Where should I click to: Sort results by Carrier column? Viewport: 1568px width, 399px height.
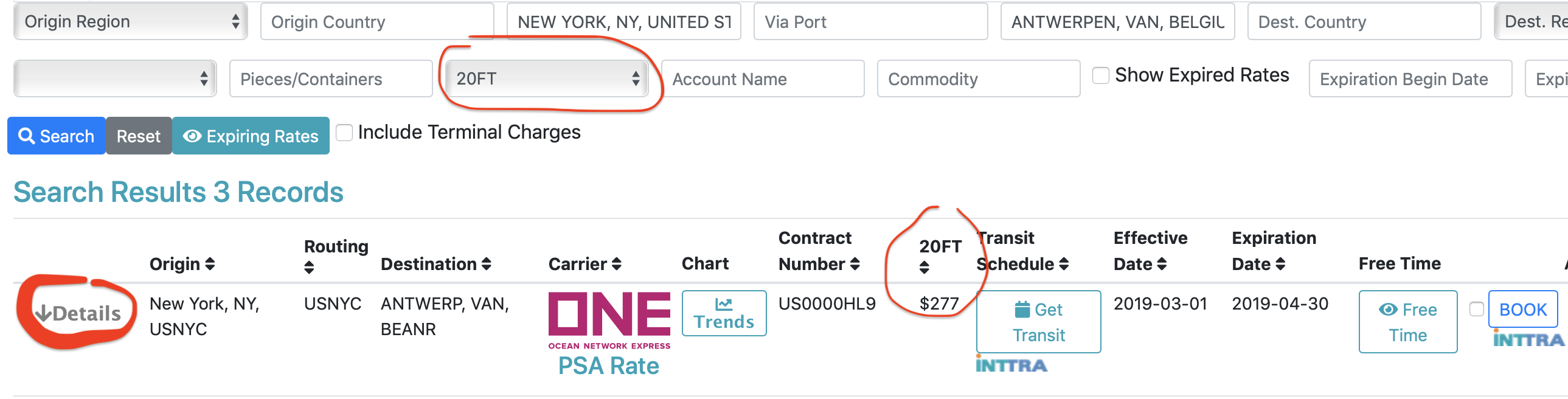pos(617,264)
